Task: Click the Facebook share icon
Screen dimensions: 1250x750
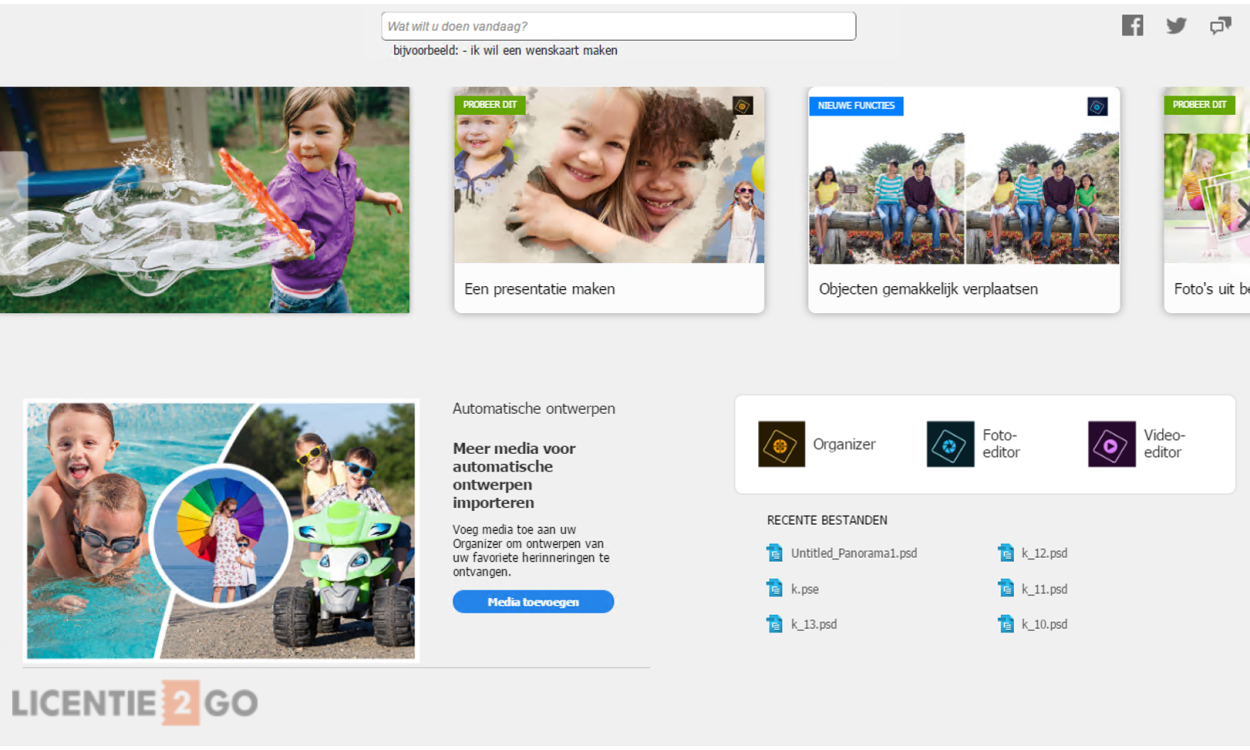Action: 1132,26
